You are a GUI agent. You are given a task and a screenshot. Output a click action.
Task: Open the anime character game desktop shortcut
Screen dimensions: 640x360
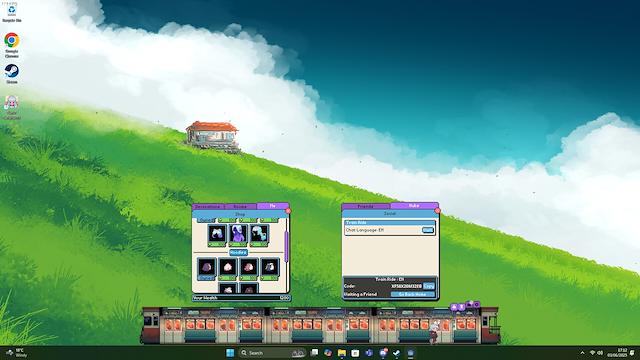[x=11, y=107]
